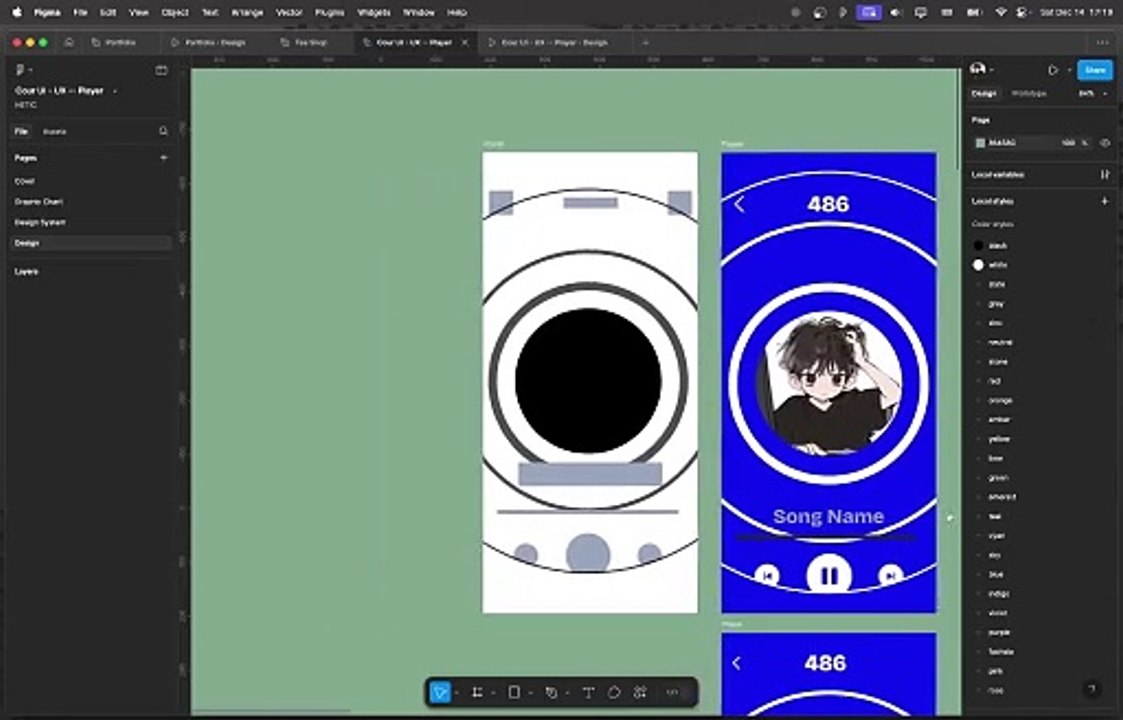Open the Apple menu
Screen dimensions: 1123x720
pyautogui.click(x=17, y=12)
